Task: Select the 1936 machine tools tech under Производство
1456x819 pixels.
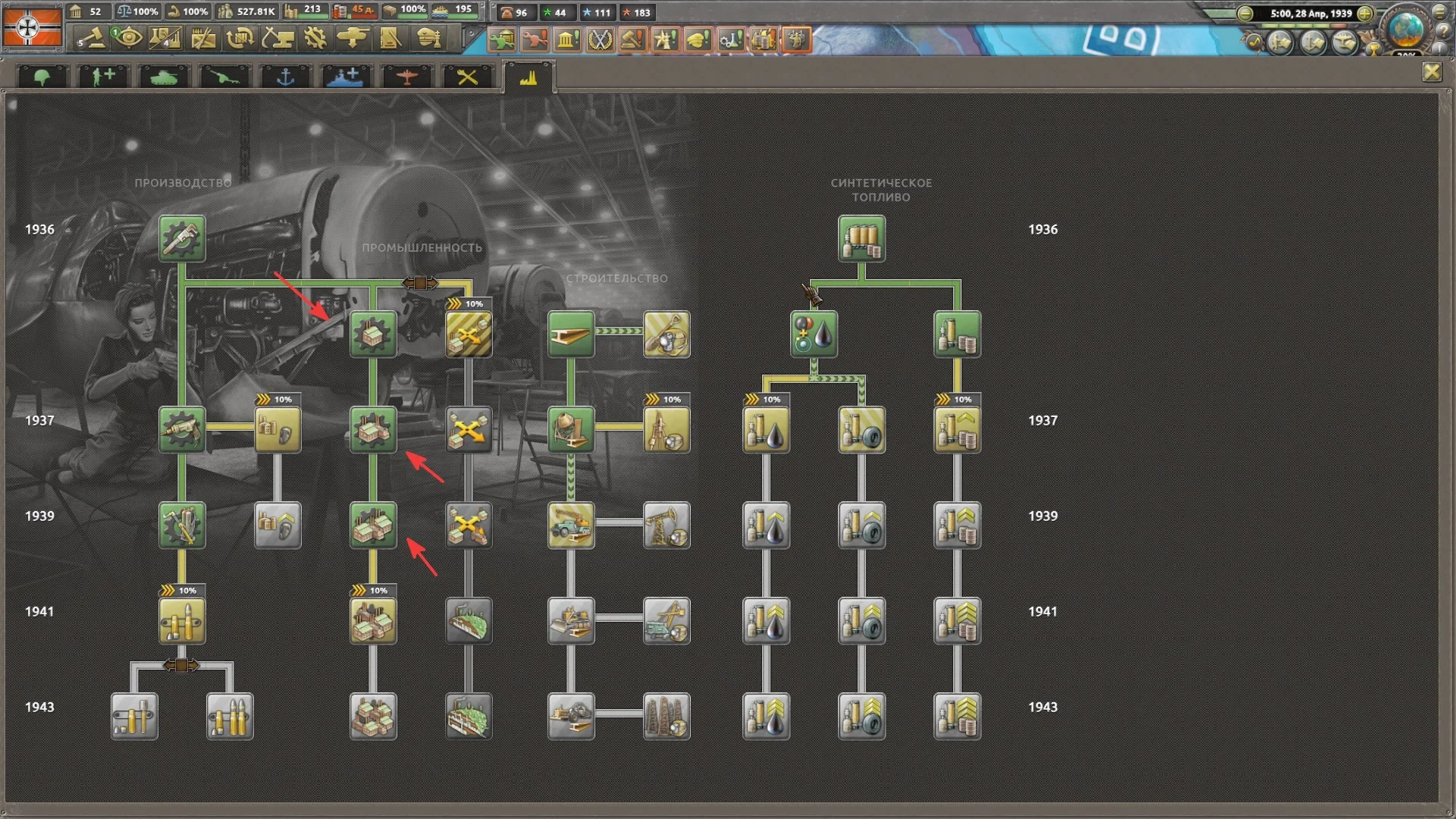Action: pyautogui.click(x=182, y=239)
